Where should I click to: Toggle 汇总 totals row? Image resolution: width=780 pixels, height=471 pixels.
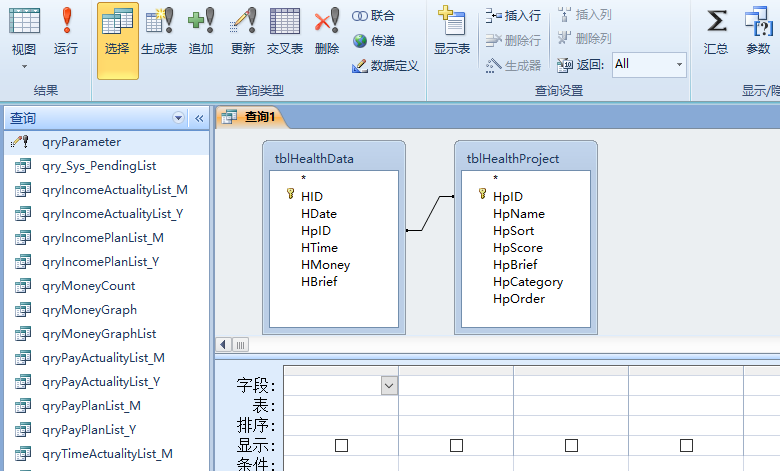coord(716,31)
